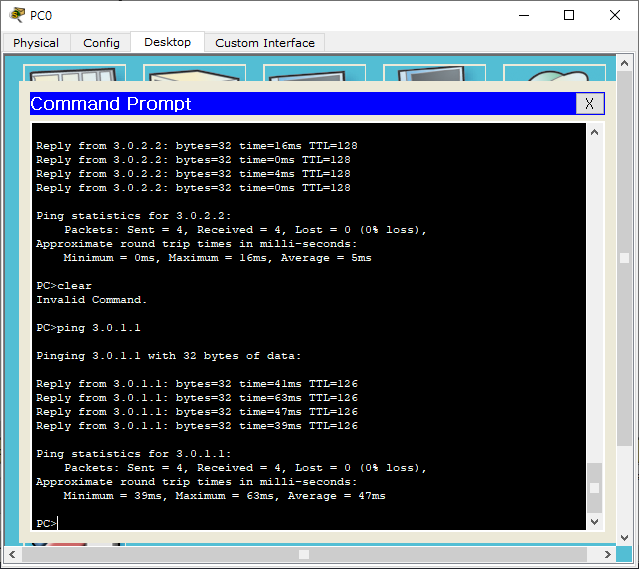Click horizontal scrollbar left arrow
This screenshot has height=569, width=639.
pos(12,554)
